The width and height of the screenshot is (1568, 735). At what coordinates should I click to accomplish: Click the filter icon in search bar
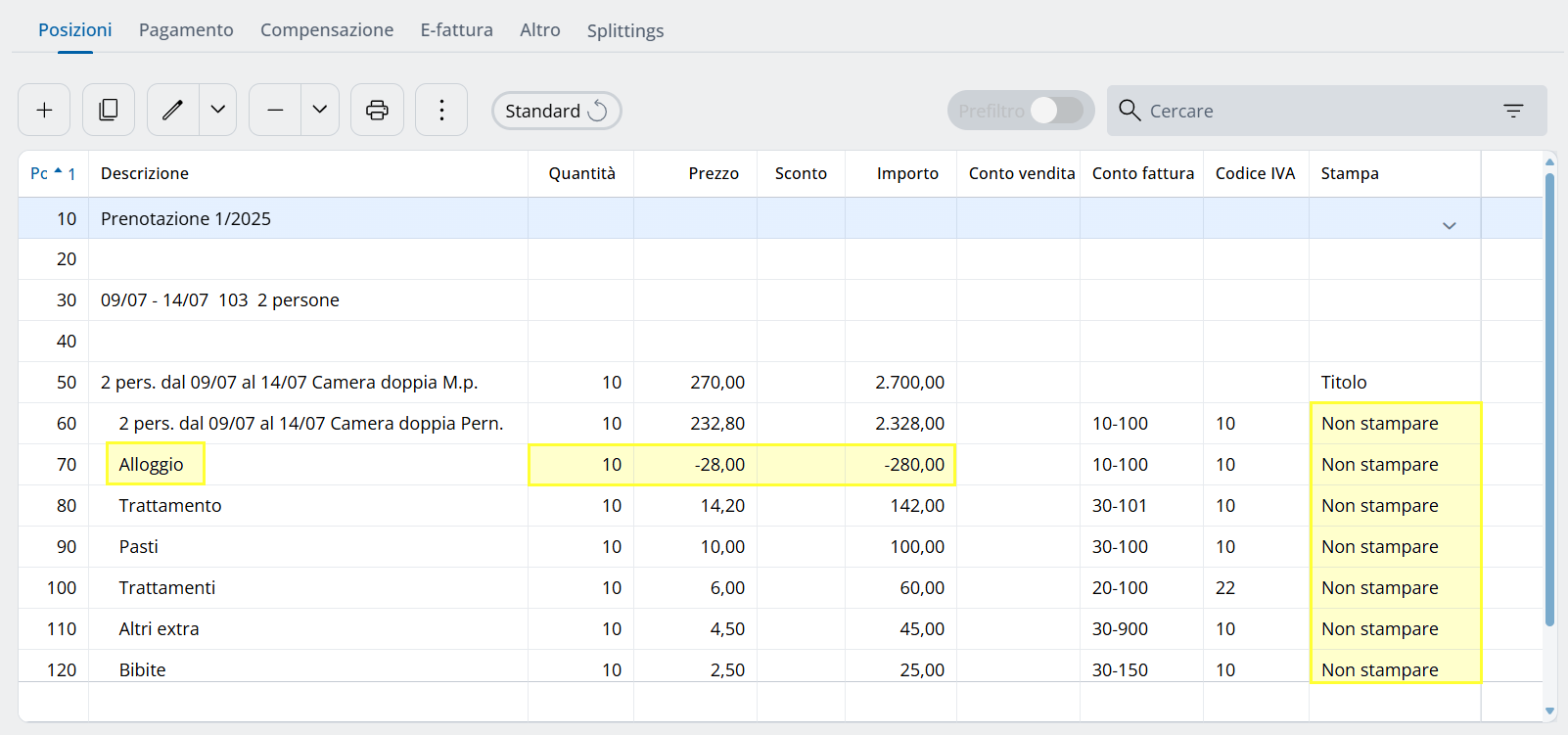click(x=1513, y=111)
